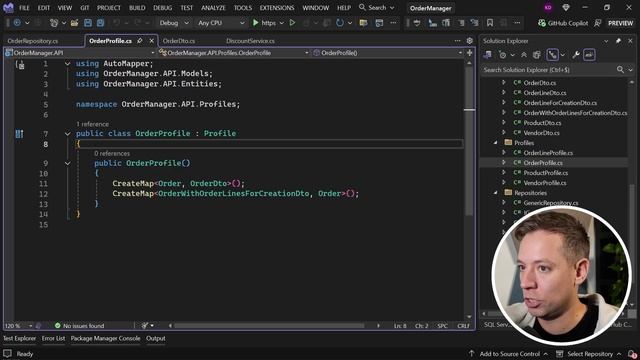The height and width of the screenshot is (360, 640).
Task: Click Select Repository in status bar
Action: tap(589, 354)
